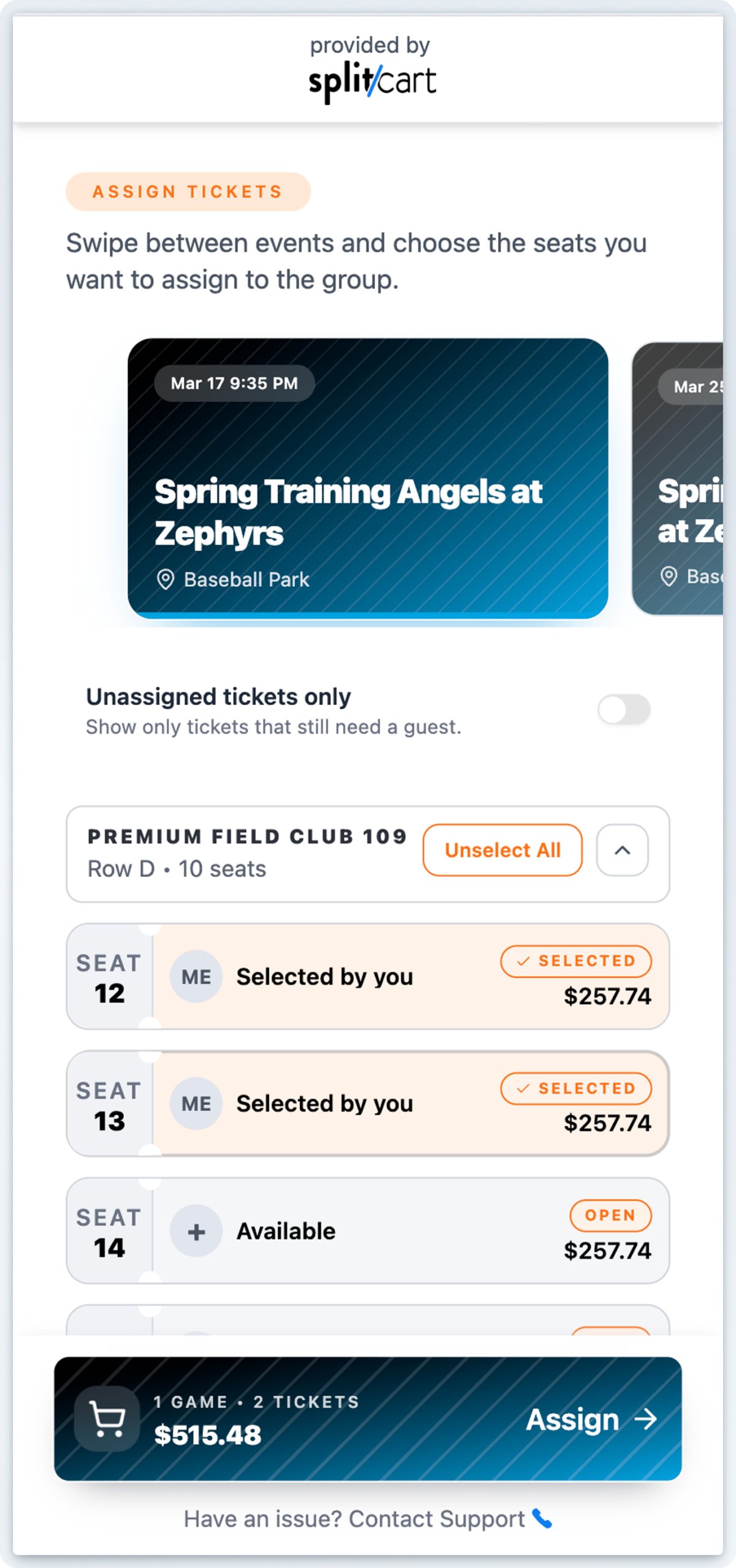736x1568 pixels.
Task: Click the Unselect All button
Action: point(503,850)
